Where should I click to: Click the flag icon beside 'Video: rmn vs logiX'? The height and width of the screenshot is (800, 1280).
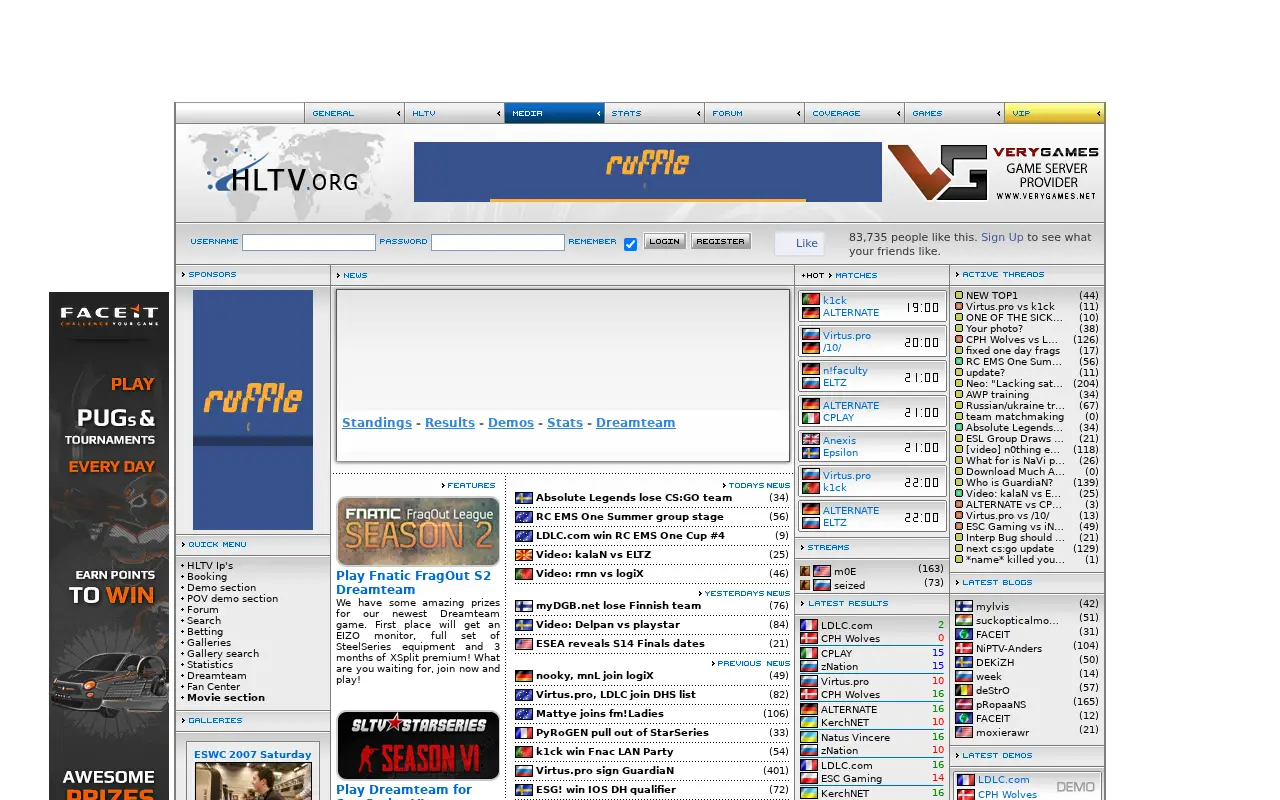(x=523, y=574)
